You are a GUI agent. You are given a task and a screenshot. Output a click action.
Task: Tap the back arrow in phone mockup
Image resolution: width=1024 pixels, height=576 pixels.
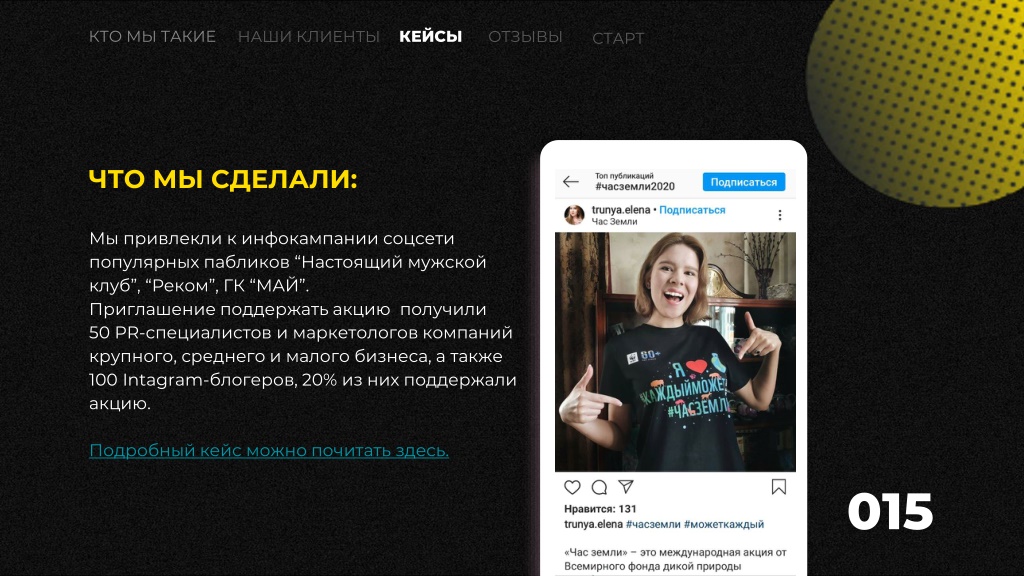click(571, 182)
